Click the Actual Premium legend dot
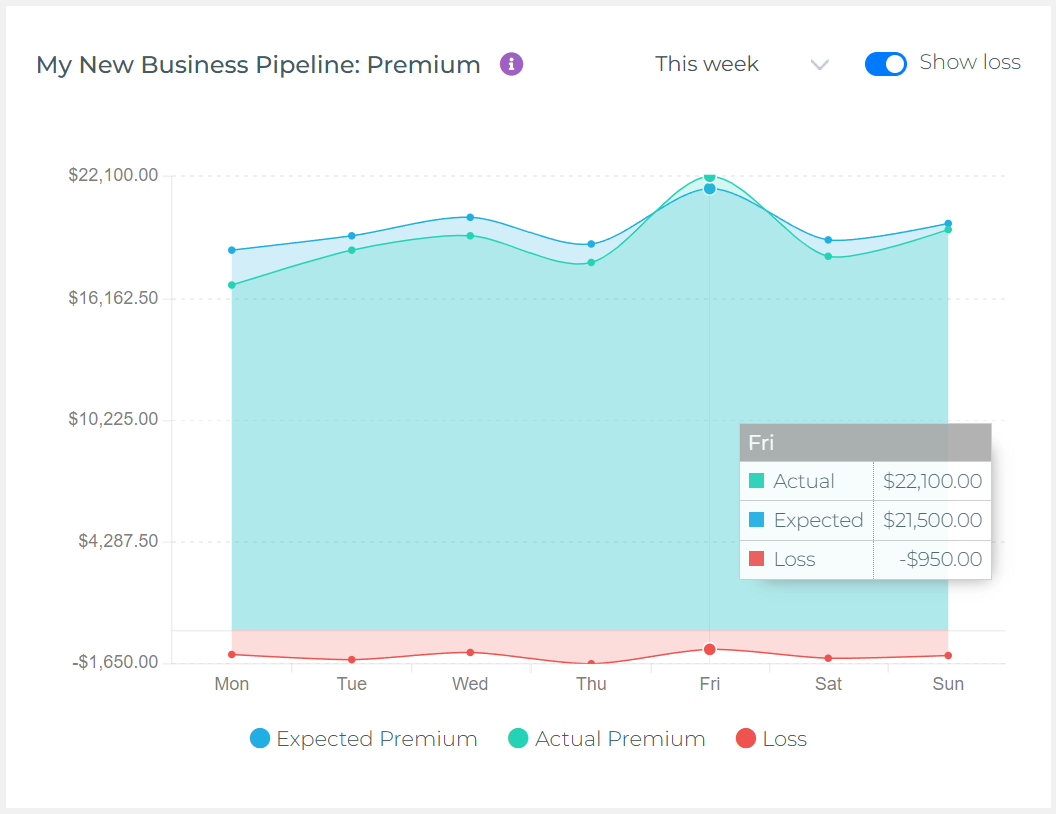 click(516, 739)
